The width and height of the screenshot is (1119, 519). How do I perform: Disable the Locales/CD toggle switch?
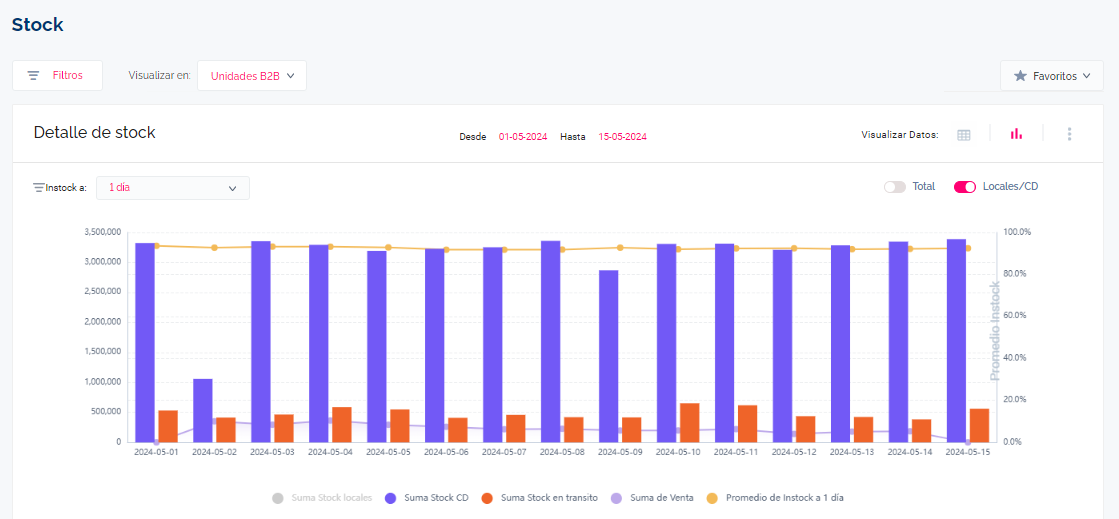click(964, 187)
